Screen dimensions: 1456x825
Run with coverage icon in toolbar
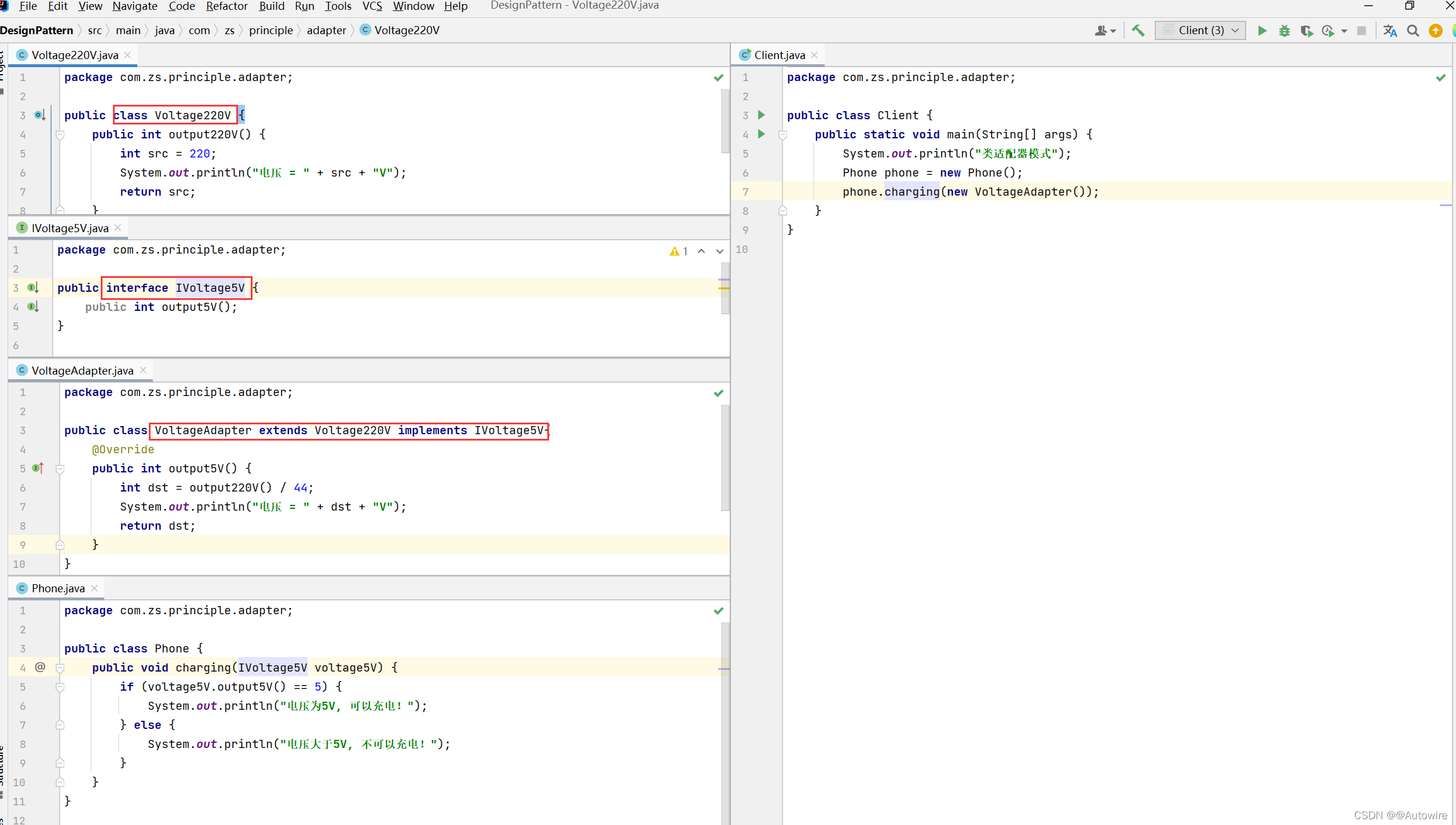pyautogui.click(x=1306, y=31)
